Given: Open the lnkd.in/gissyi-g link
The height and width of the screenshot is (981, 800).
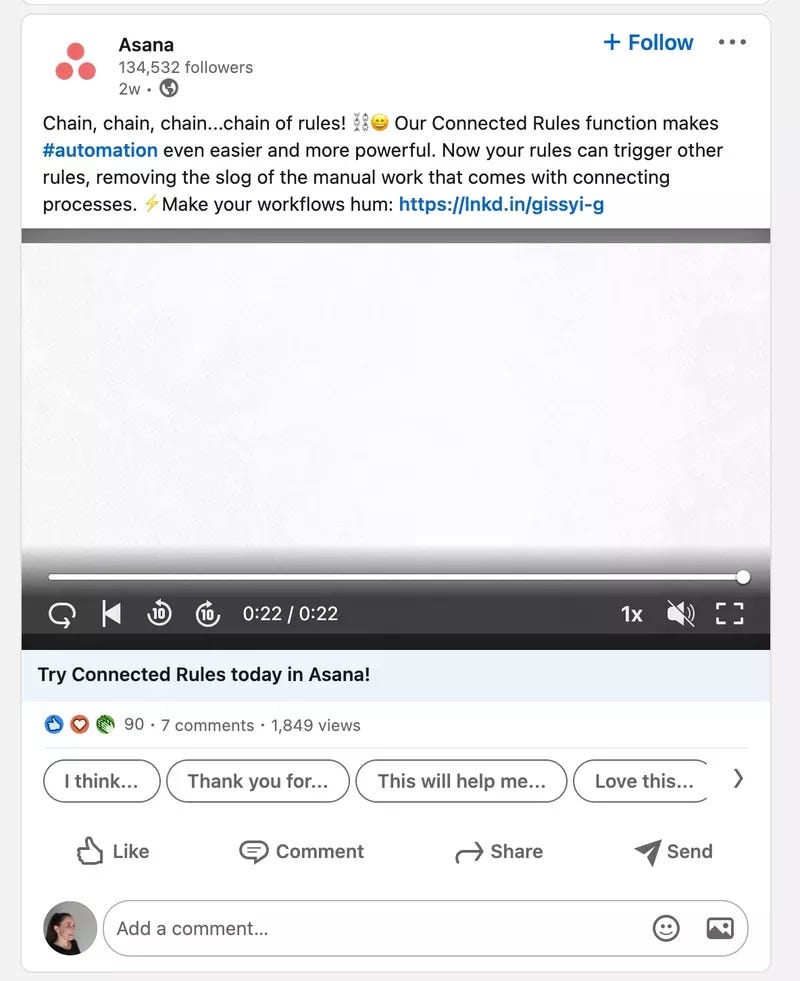Looking at the screenshot, I should click(502, 204).
